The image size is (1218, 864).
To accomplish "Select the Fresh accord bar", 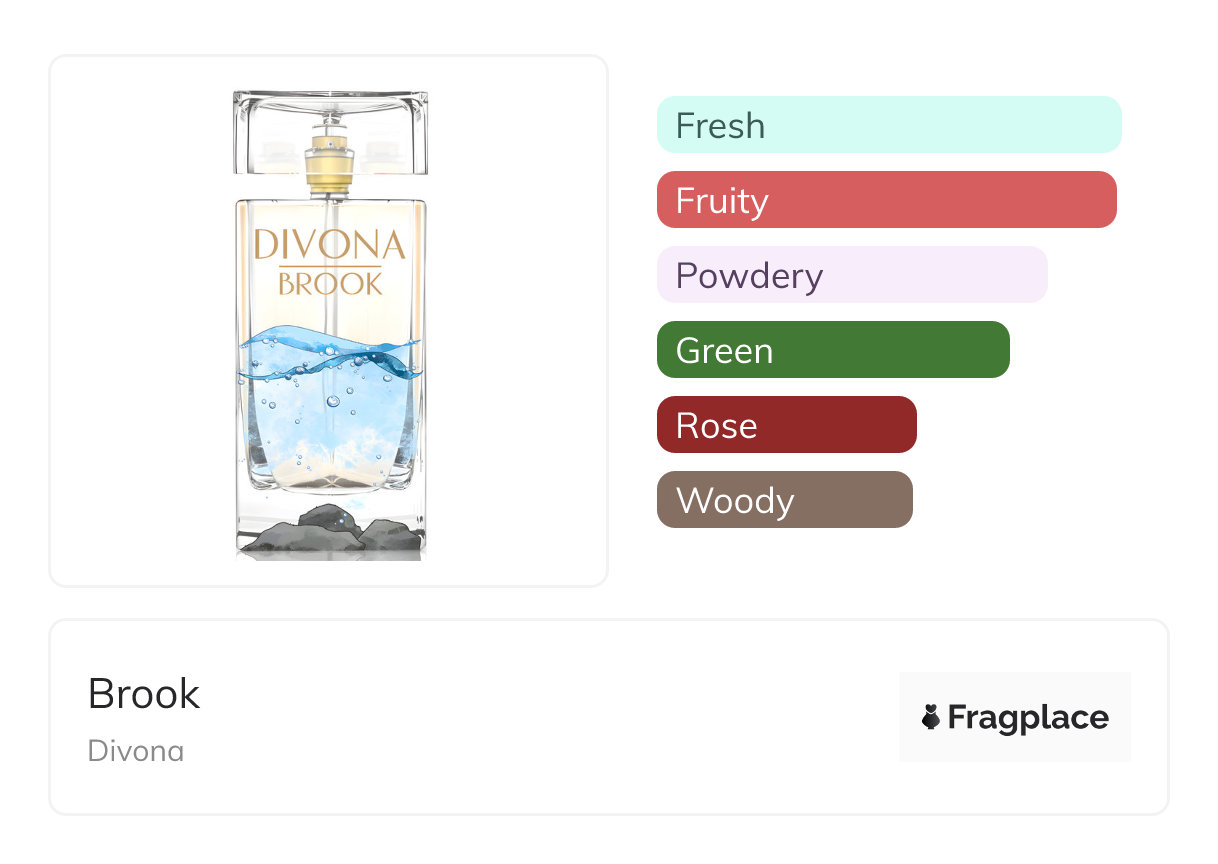I will pos(888,125).
